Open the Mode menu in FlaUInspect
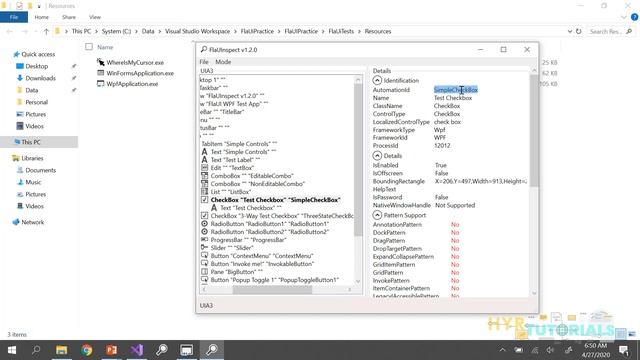The height and width of the screenshot is (360, 640). pos(223,62)
